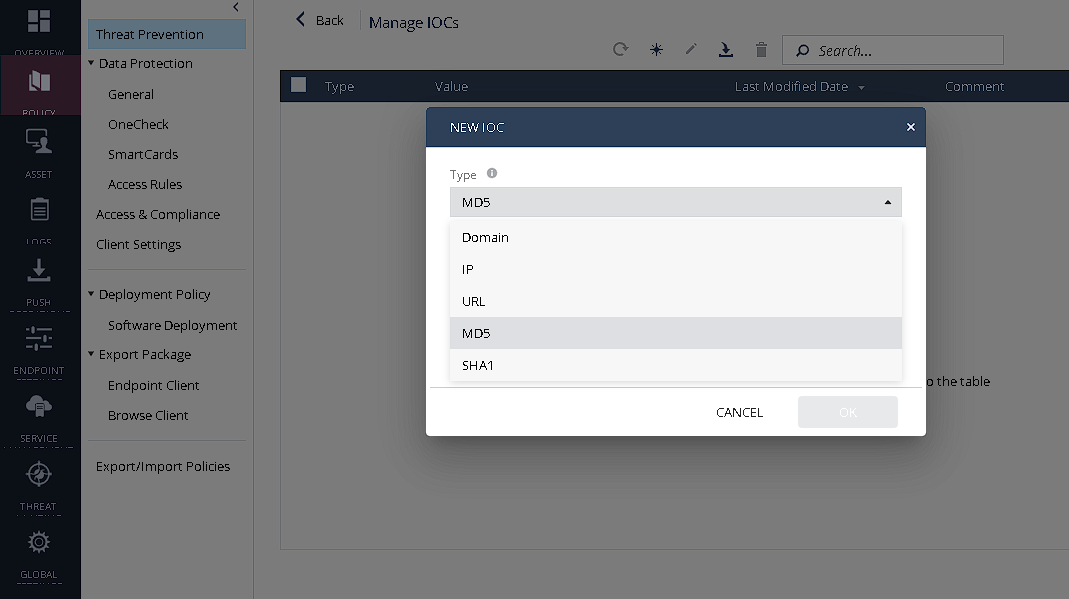The height and width of the screenshot is (599, 1069).
Task: Select Threat Prevention in navigation
Action: (166, 34)
